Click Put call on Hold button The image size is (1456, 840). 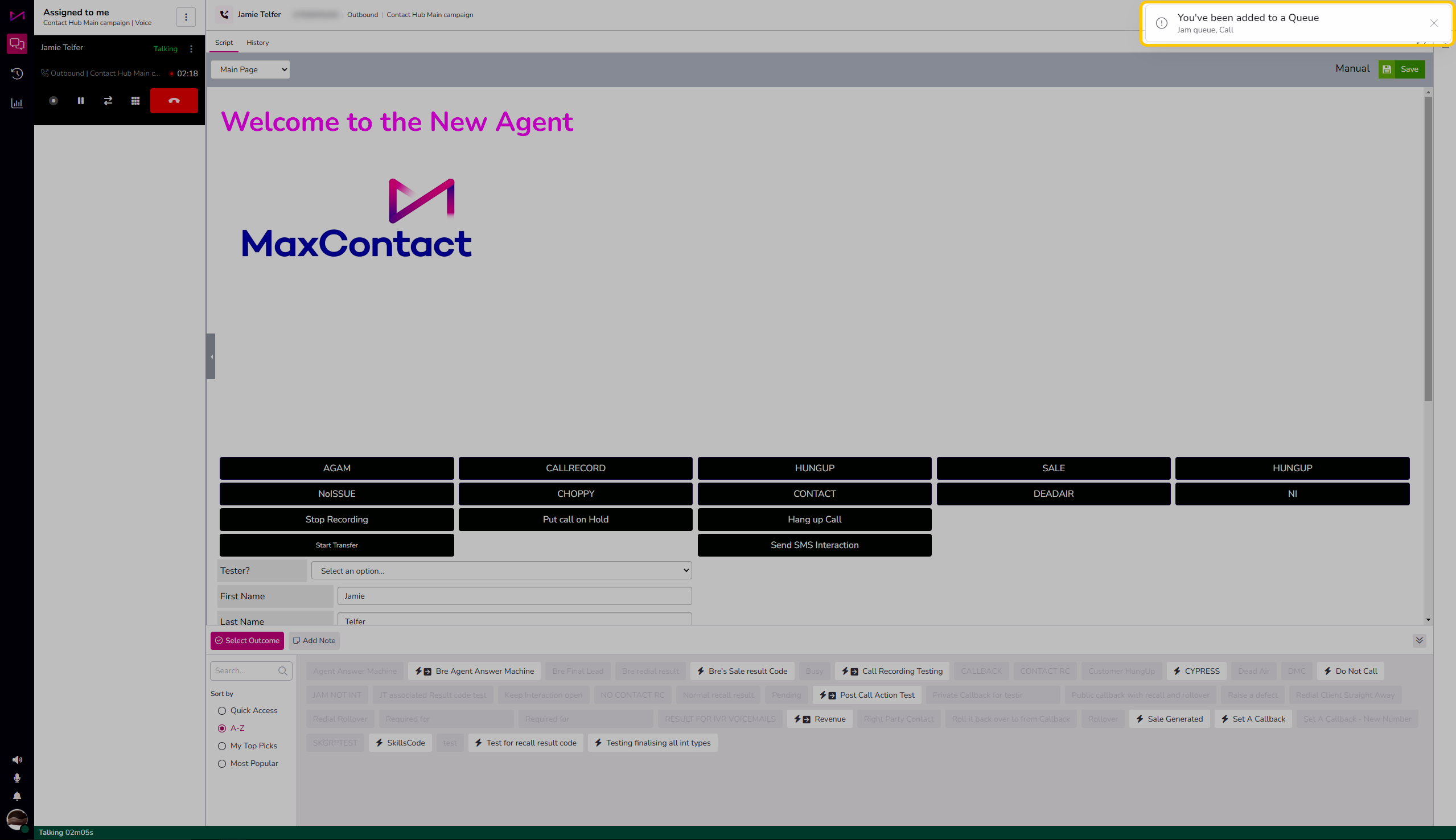575,520
